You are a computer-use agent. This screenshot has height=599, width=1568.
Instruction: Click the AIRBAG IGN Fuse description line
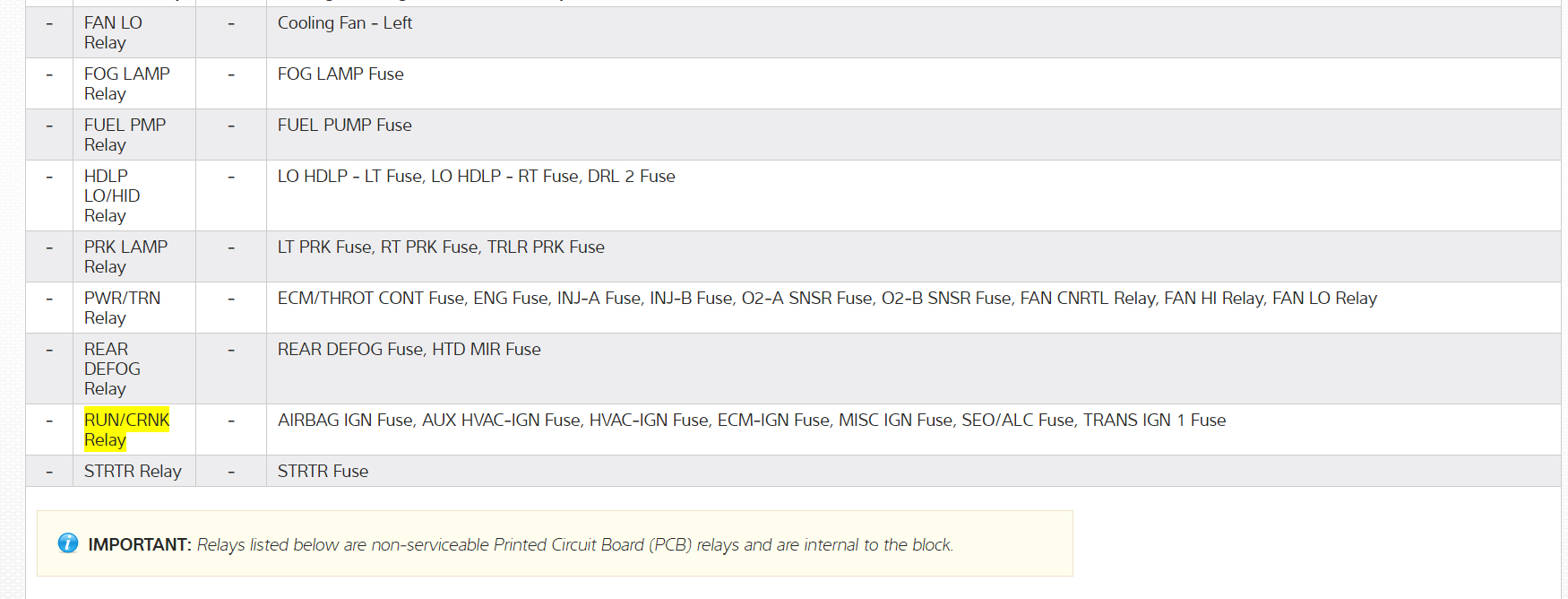(x=751, y=421)
